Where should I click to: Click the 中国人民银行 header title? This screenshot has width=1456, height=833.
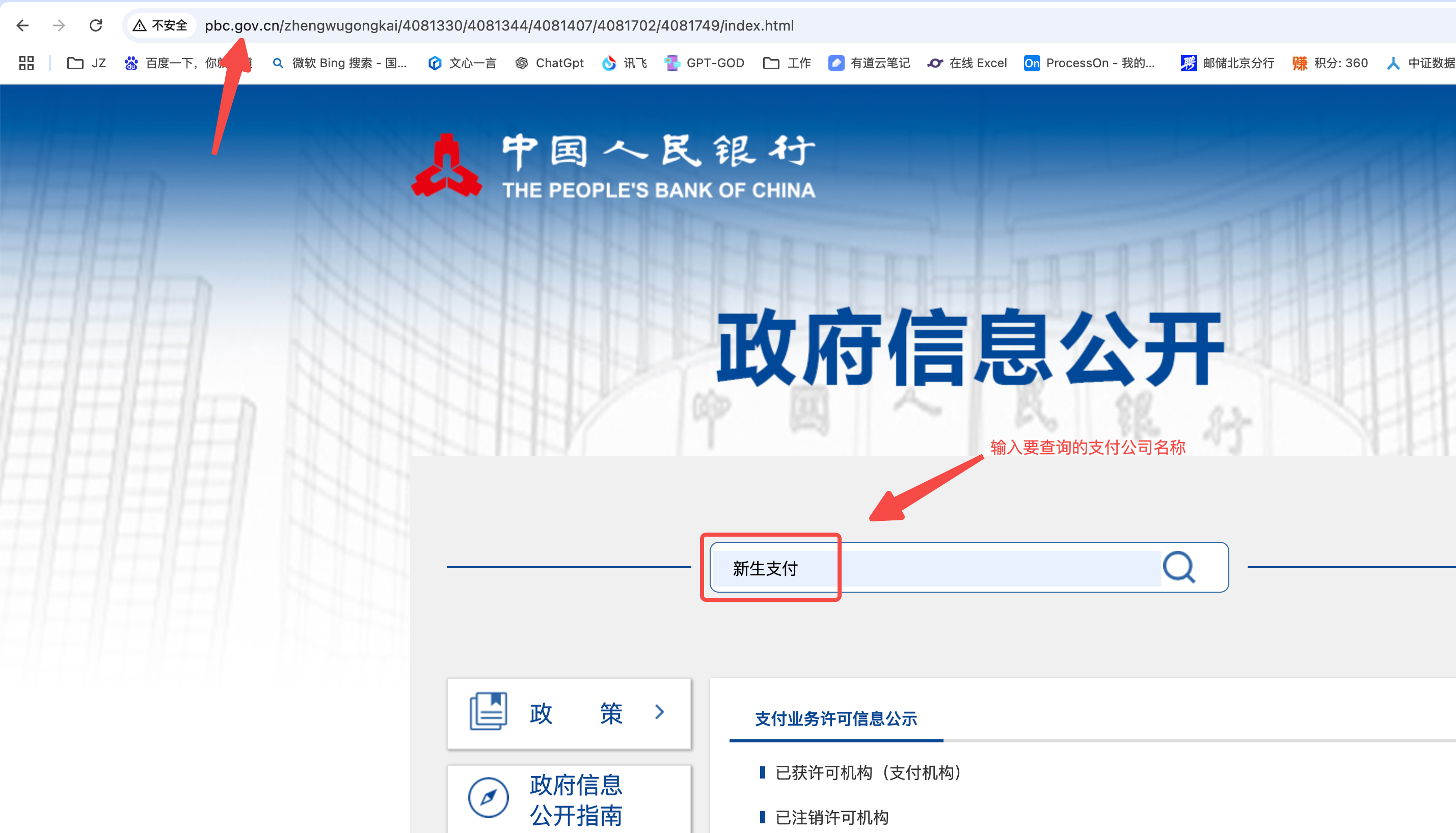pos(659,151)
